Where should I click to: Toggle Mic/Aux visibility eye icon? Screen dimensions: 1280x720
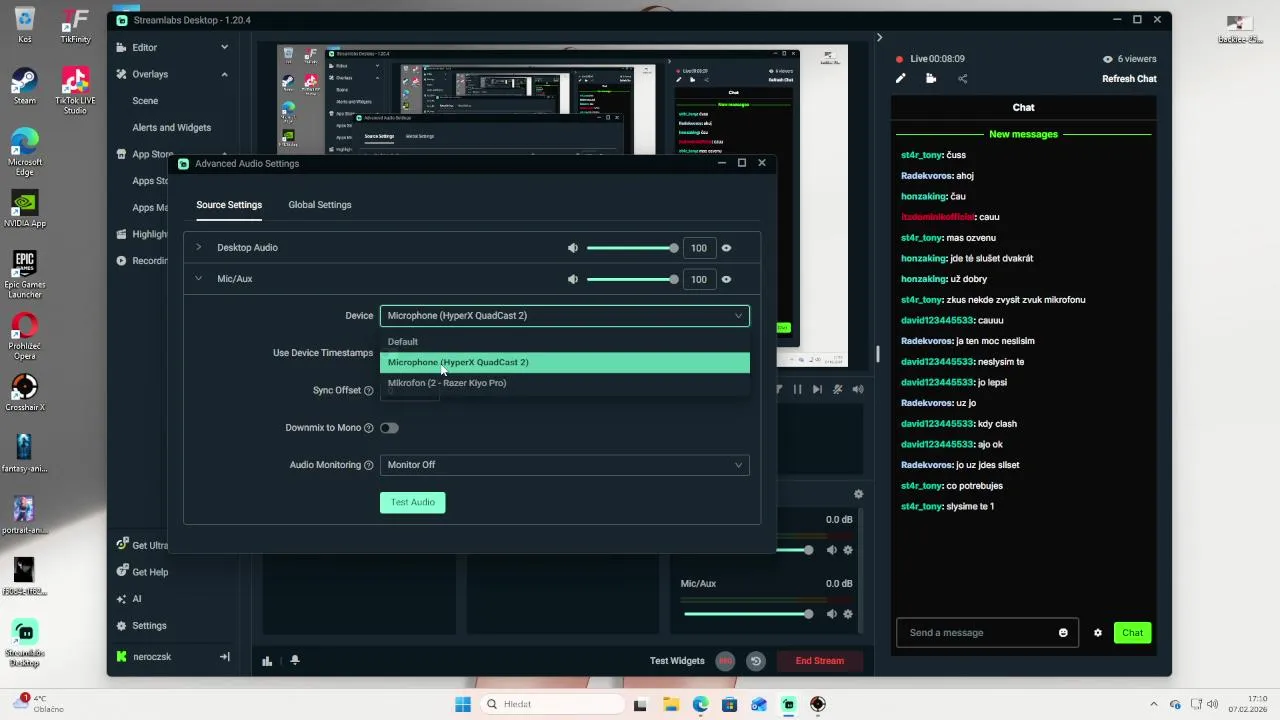[x=726, y=279]
